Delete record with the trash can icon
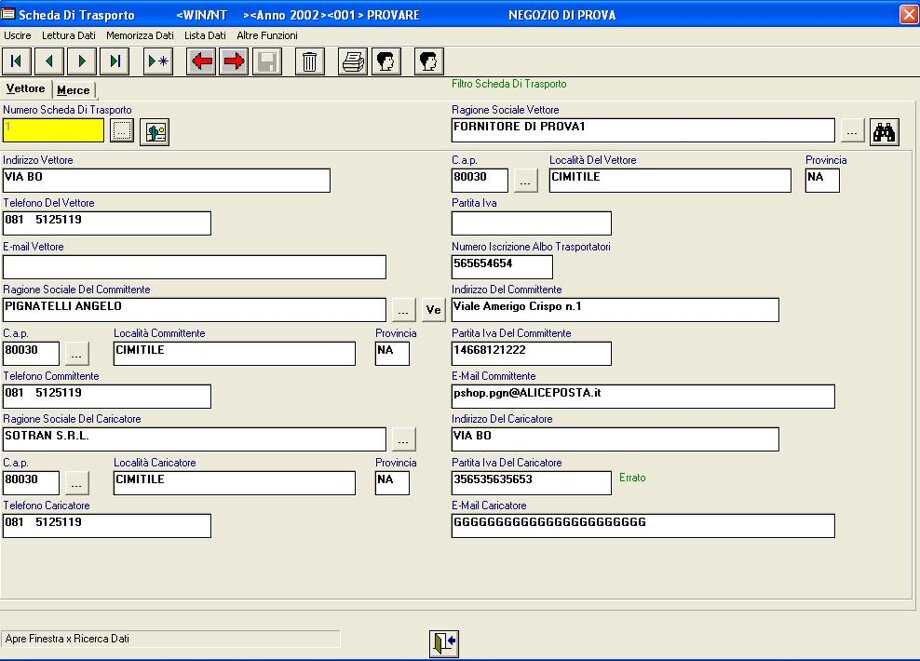Screen dimensions: 920x661 coord(310,62)
